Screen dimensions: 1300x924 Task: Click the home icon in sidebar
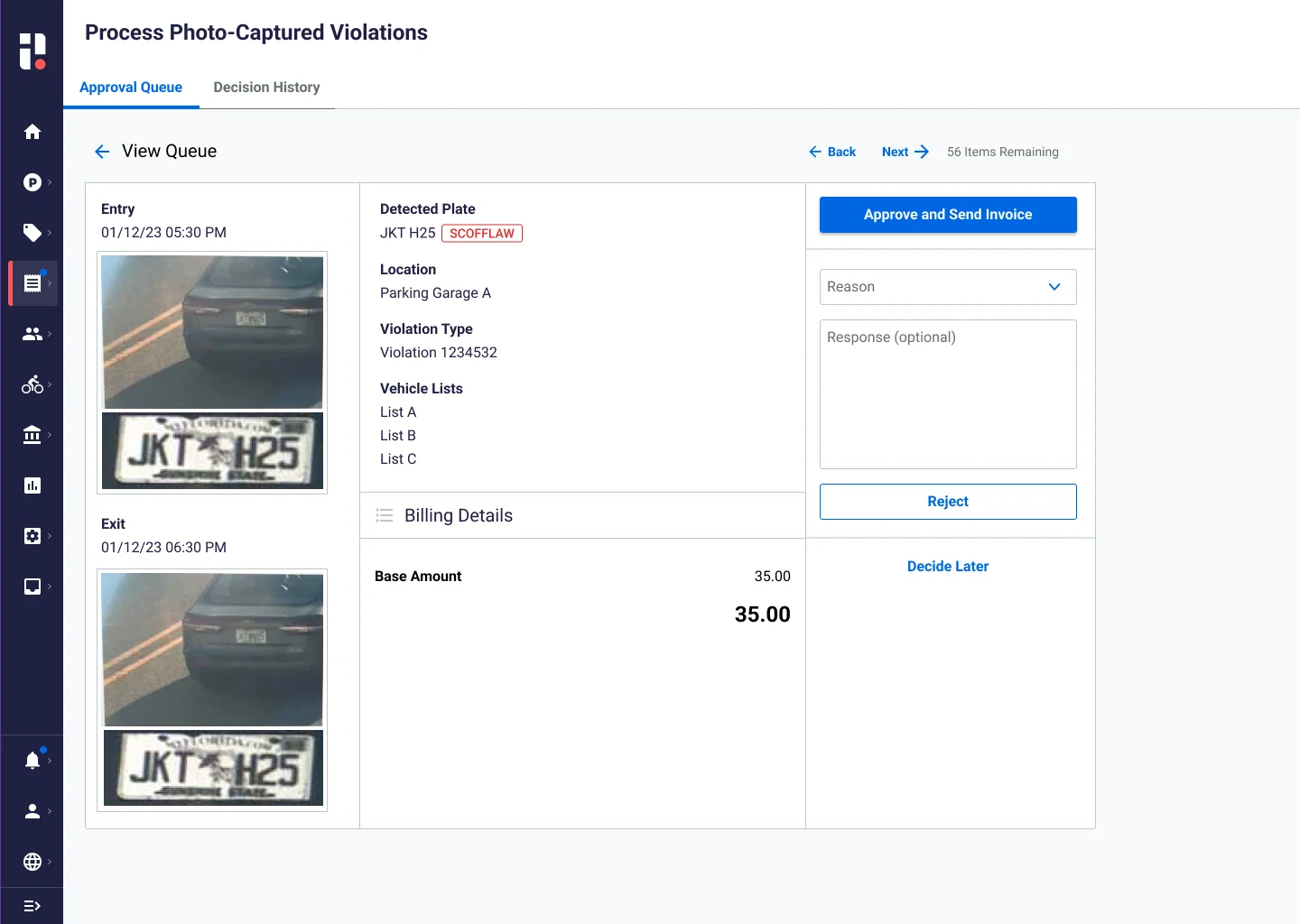point(32,132)
